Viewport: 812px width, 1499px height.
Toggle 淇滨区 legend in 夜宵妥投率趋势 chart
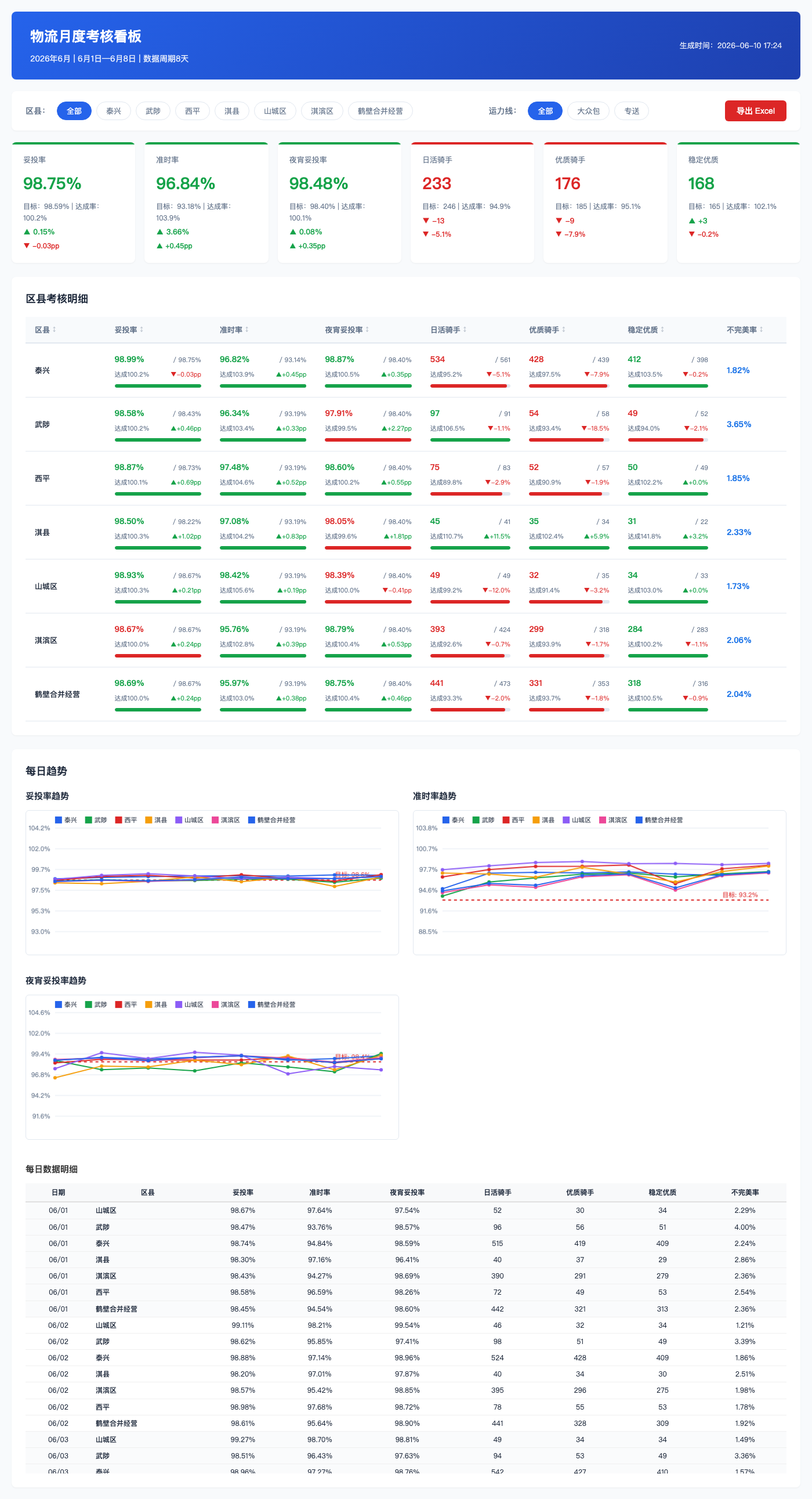pos(226,1005)
